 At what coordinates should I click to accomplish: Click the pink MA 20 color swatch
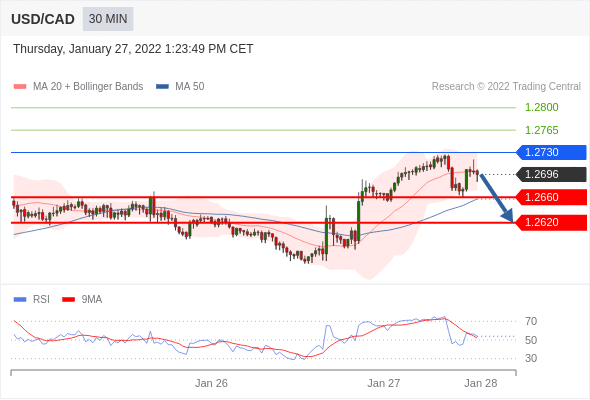click(x=20, y=87)
